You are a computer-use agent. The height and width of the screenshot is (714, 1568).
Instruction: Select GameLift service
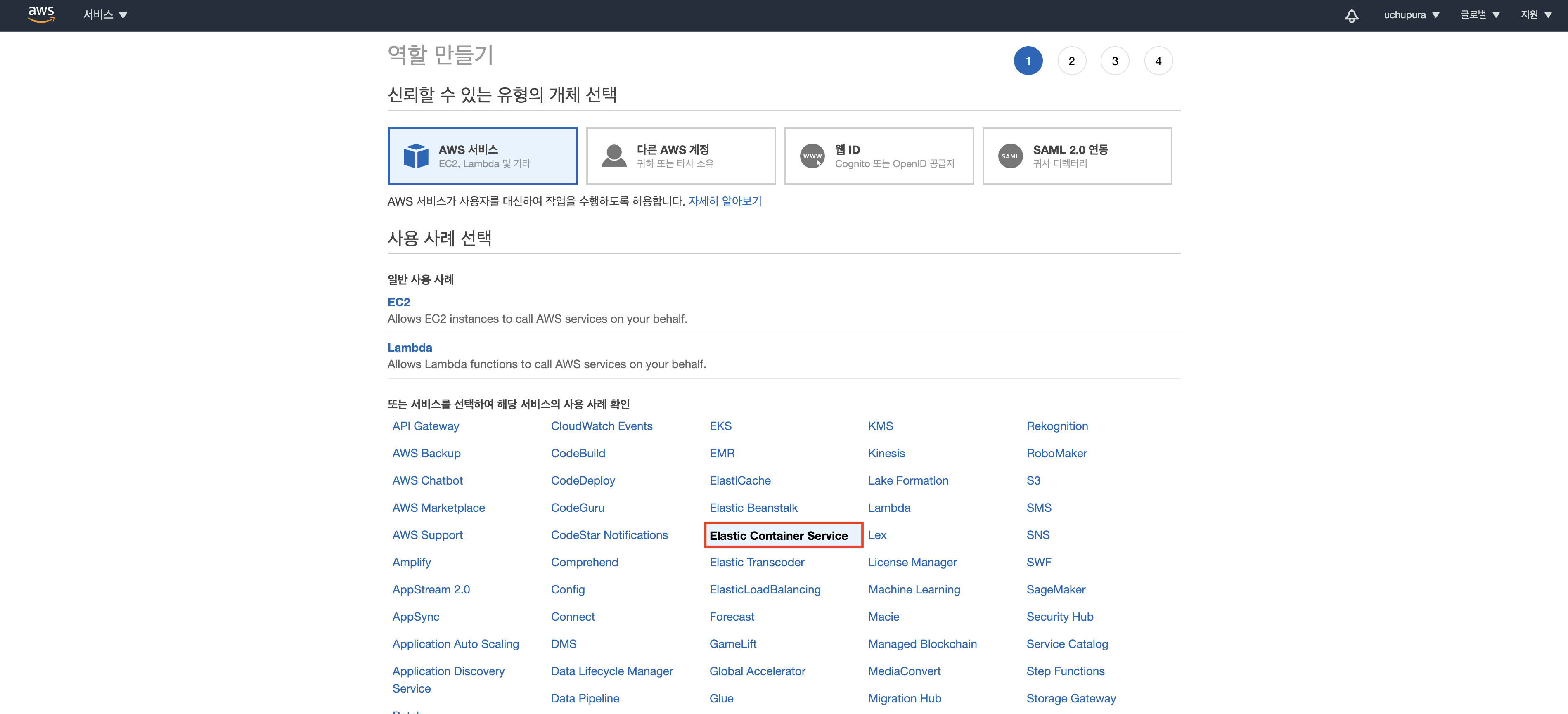point(733,644)
